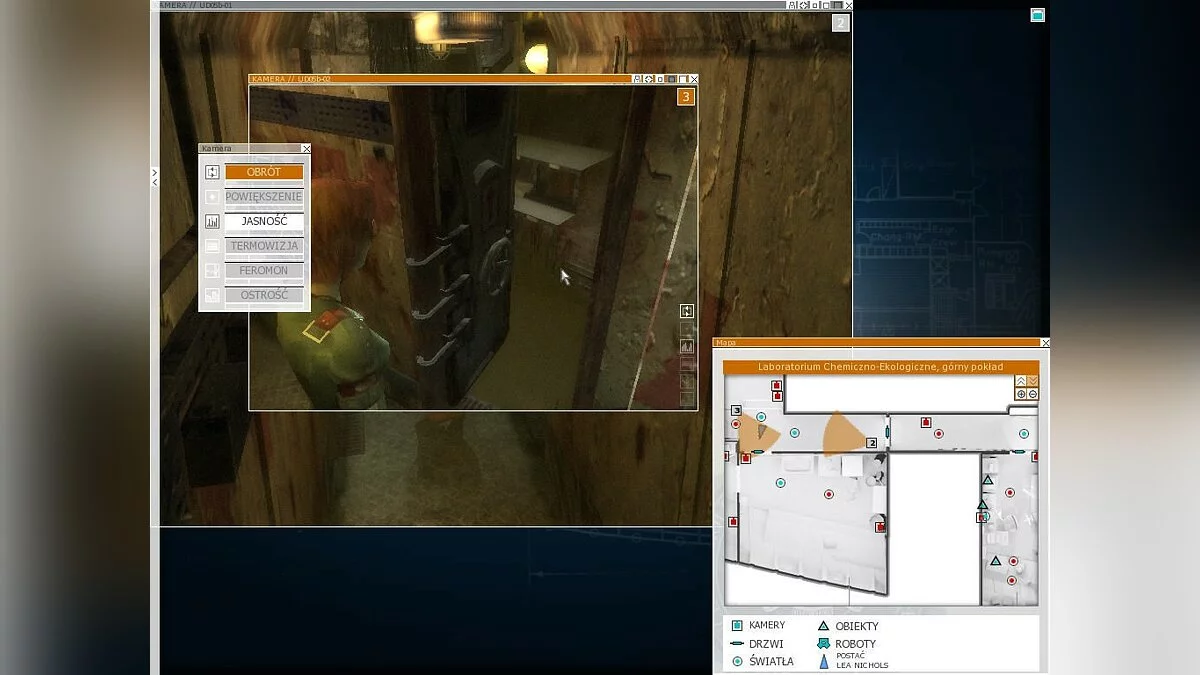Click the brightness shortcut icon inside camera 3 view
This screenshot has height=675, width=1200.
point(687,346)
